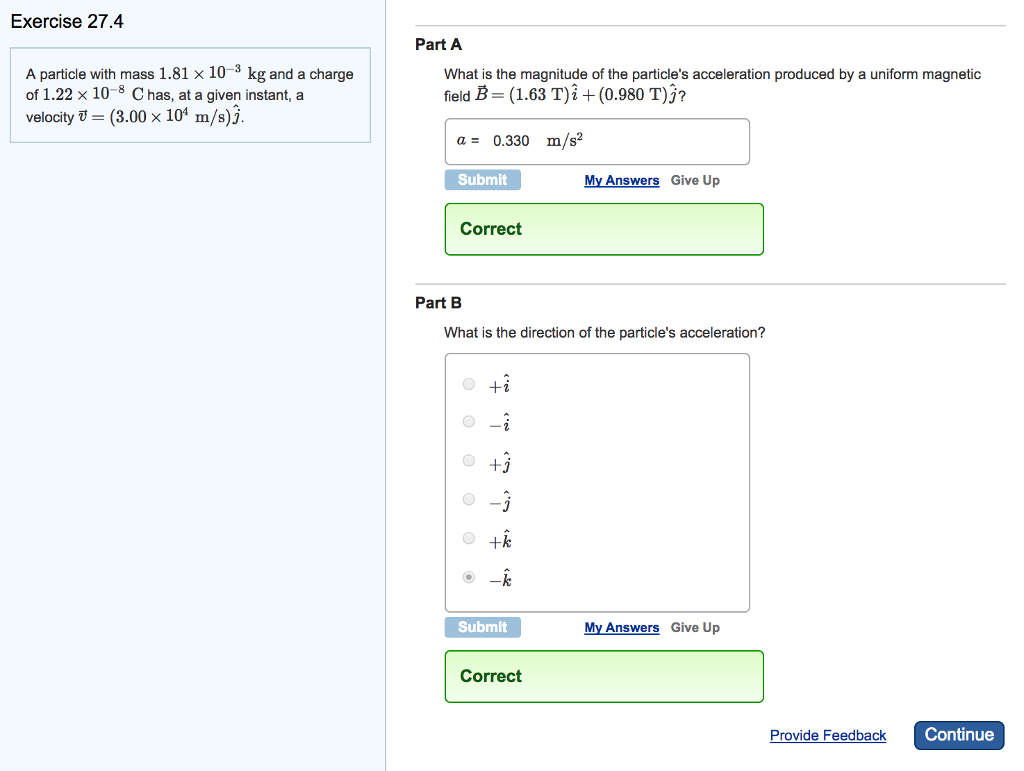Click the Correct banner under Part A
Screen dimensions: 1024x771
604,229
